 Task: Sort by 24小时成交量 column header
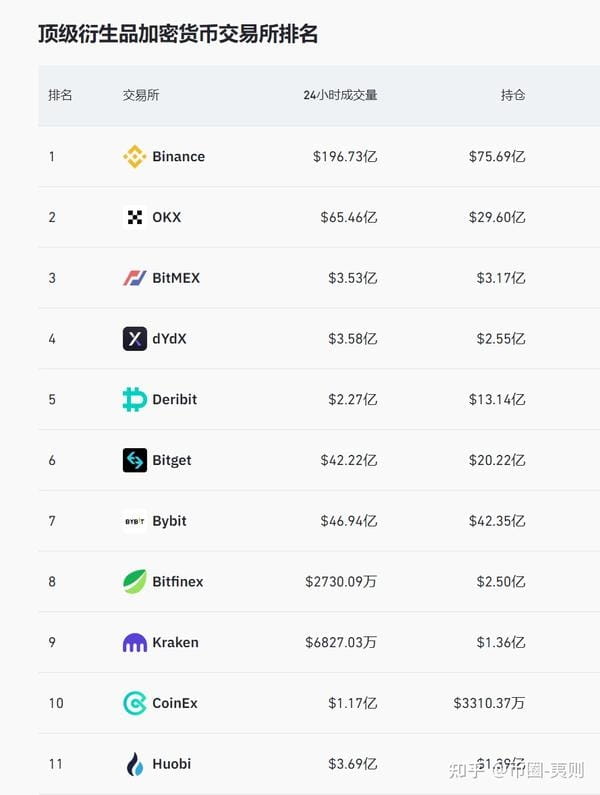coord(340,95)
